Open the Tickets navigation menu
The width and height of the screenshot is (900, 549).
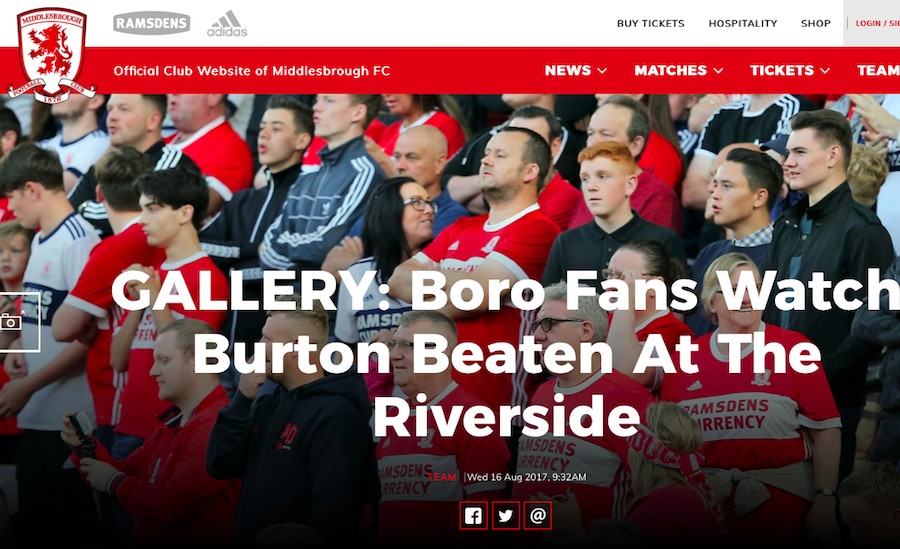[x=782, y=70]
